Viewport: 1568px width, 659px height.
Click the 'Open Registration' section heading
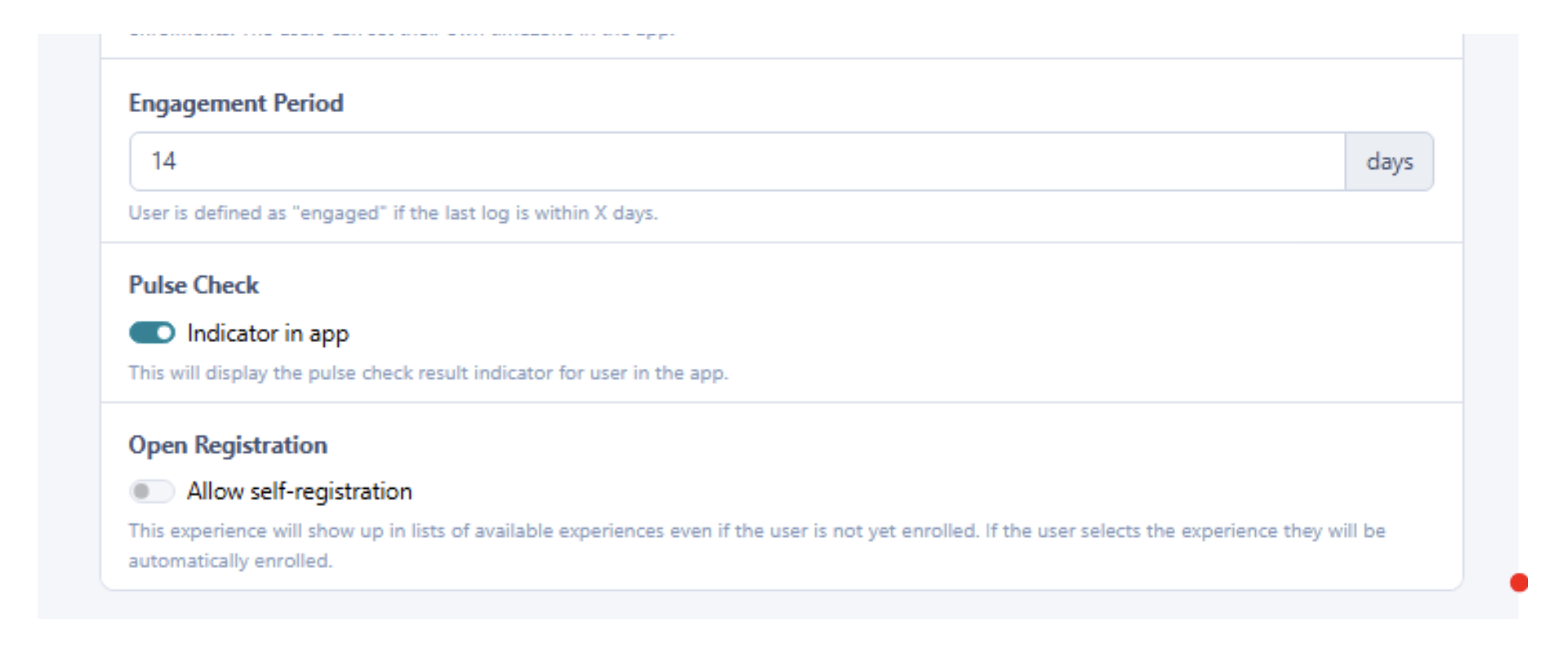(228, 446)
